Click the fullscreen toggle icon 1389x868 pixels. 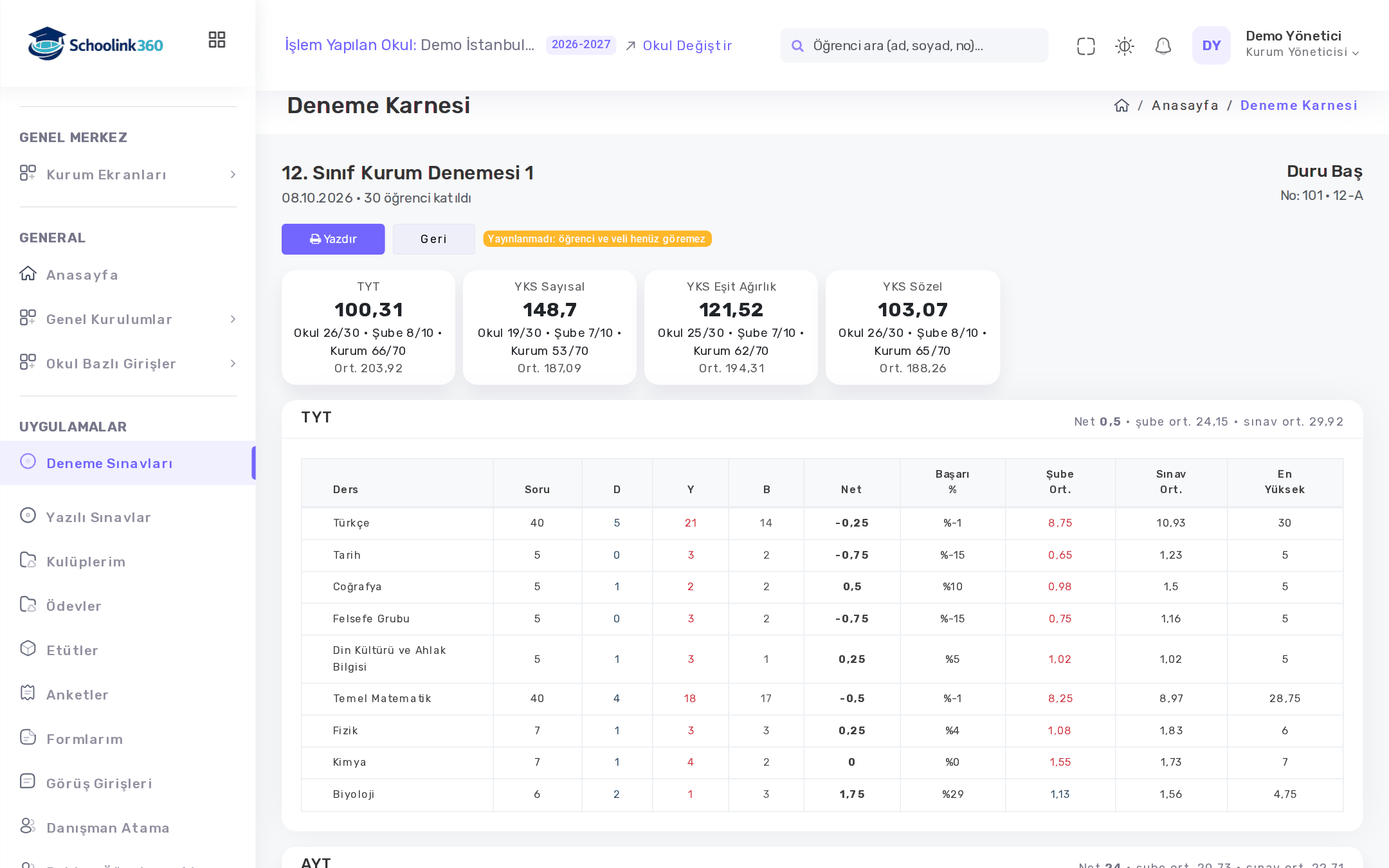tap(1085, 46)
